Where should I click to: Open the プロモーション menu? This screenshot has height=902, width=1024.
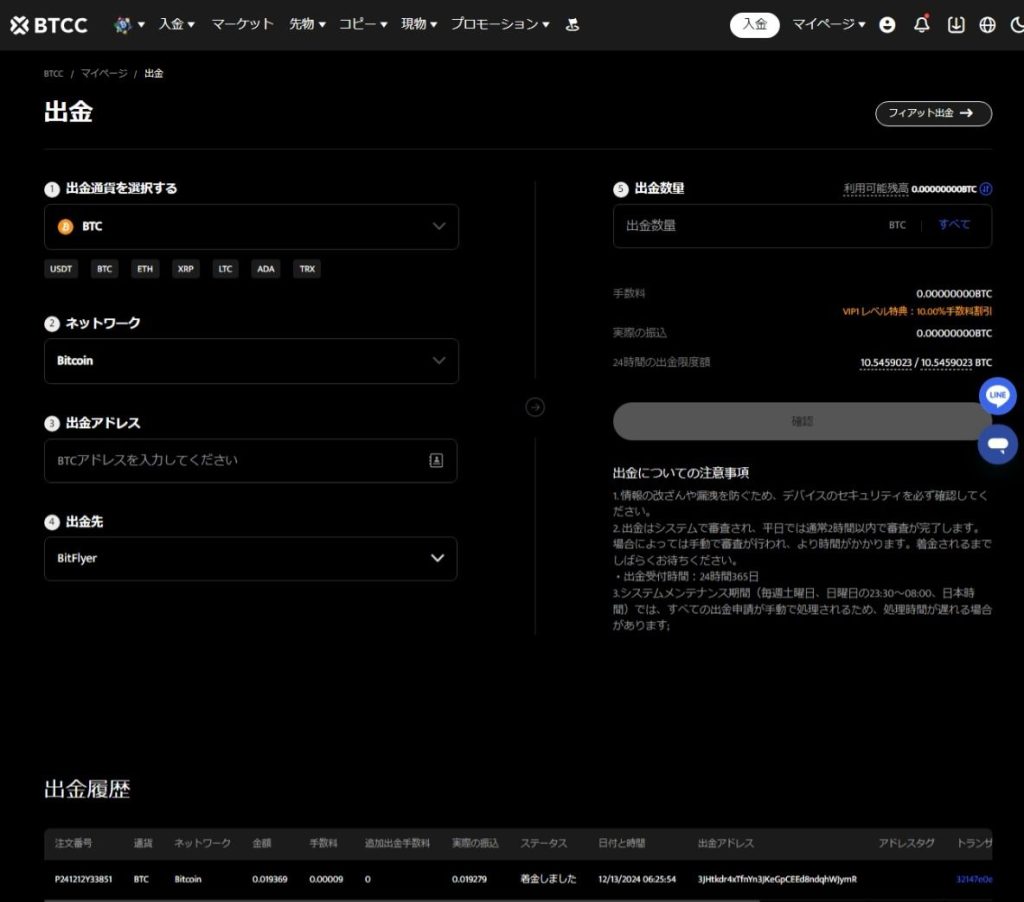tap(501, 24)
